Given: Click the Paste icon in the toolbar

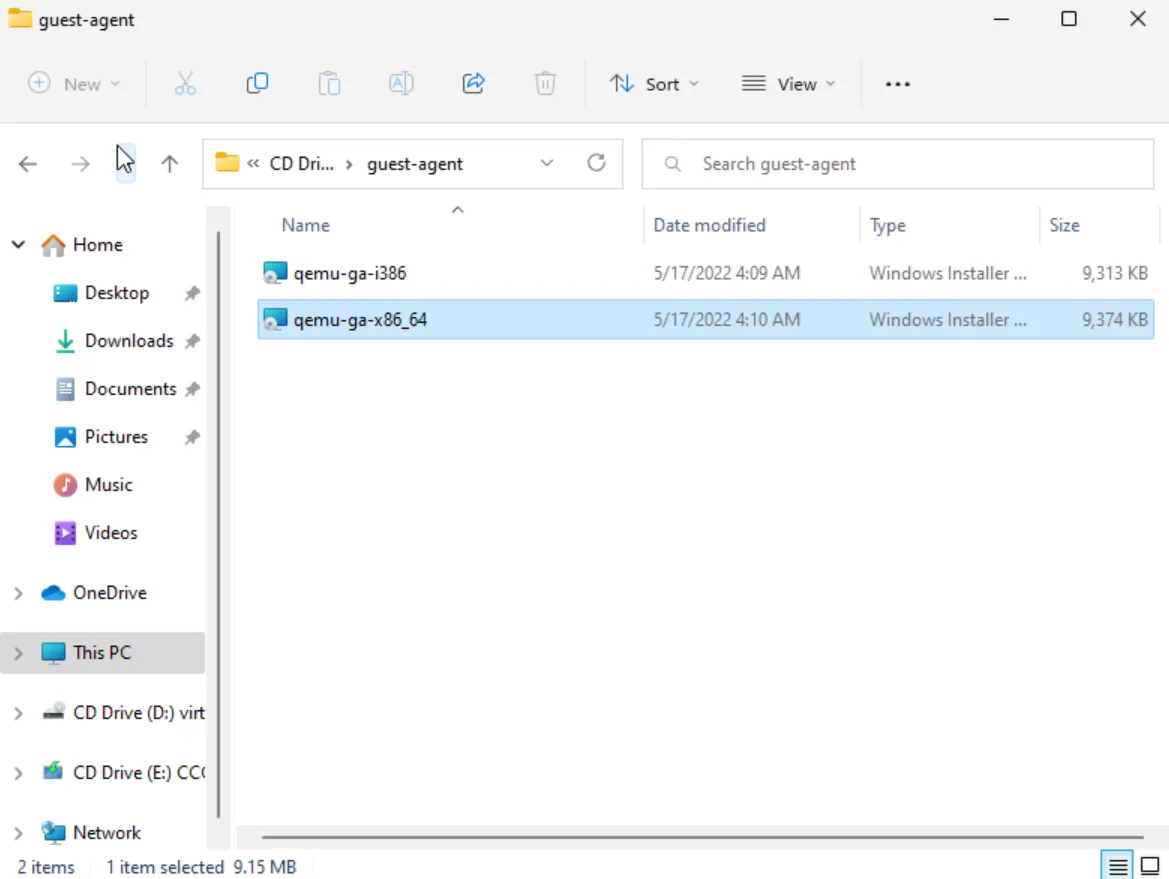Looking at the screenshot, I should click(x=328, y=83).
